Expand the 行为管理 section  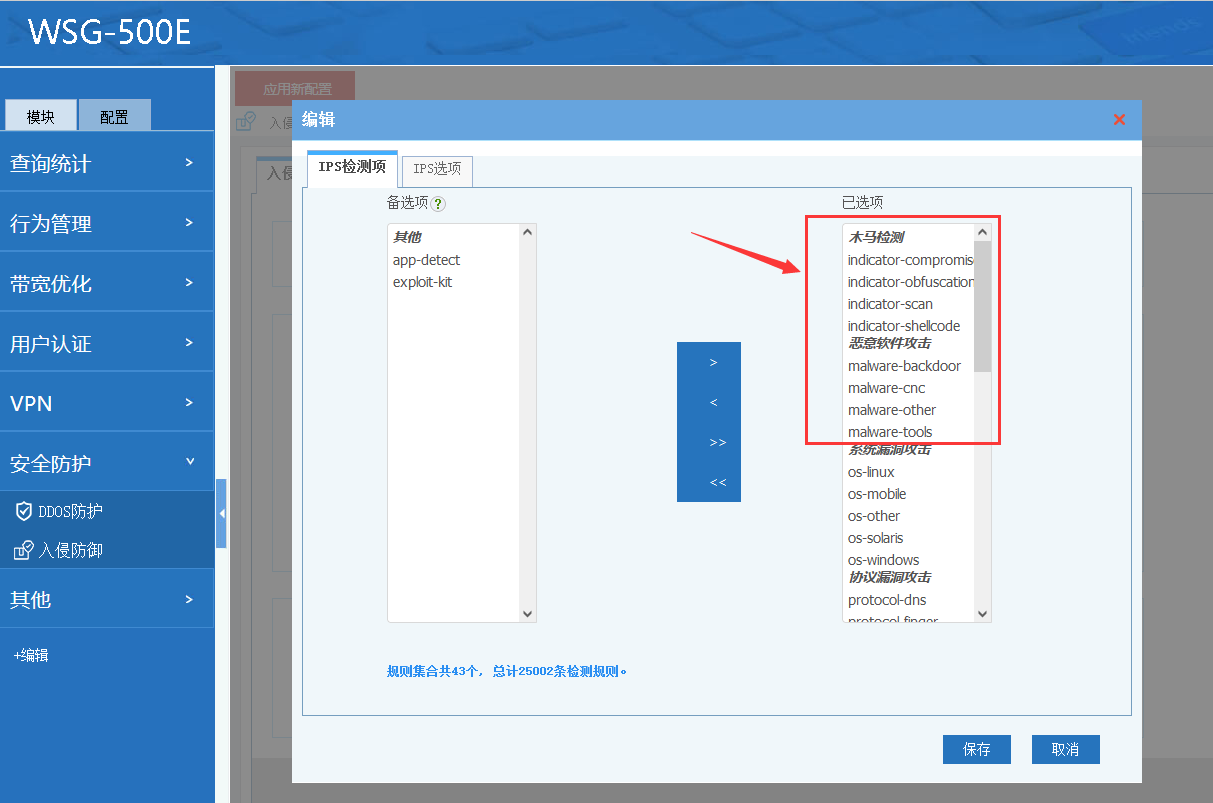pyautogui.click(x=106, y=223)
